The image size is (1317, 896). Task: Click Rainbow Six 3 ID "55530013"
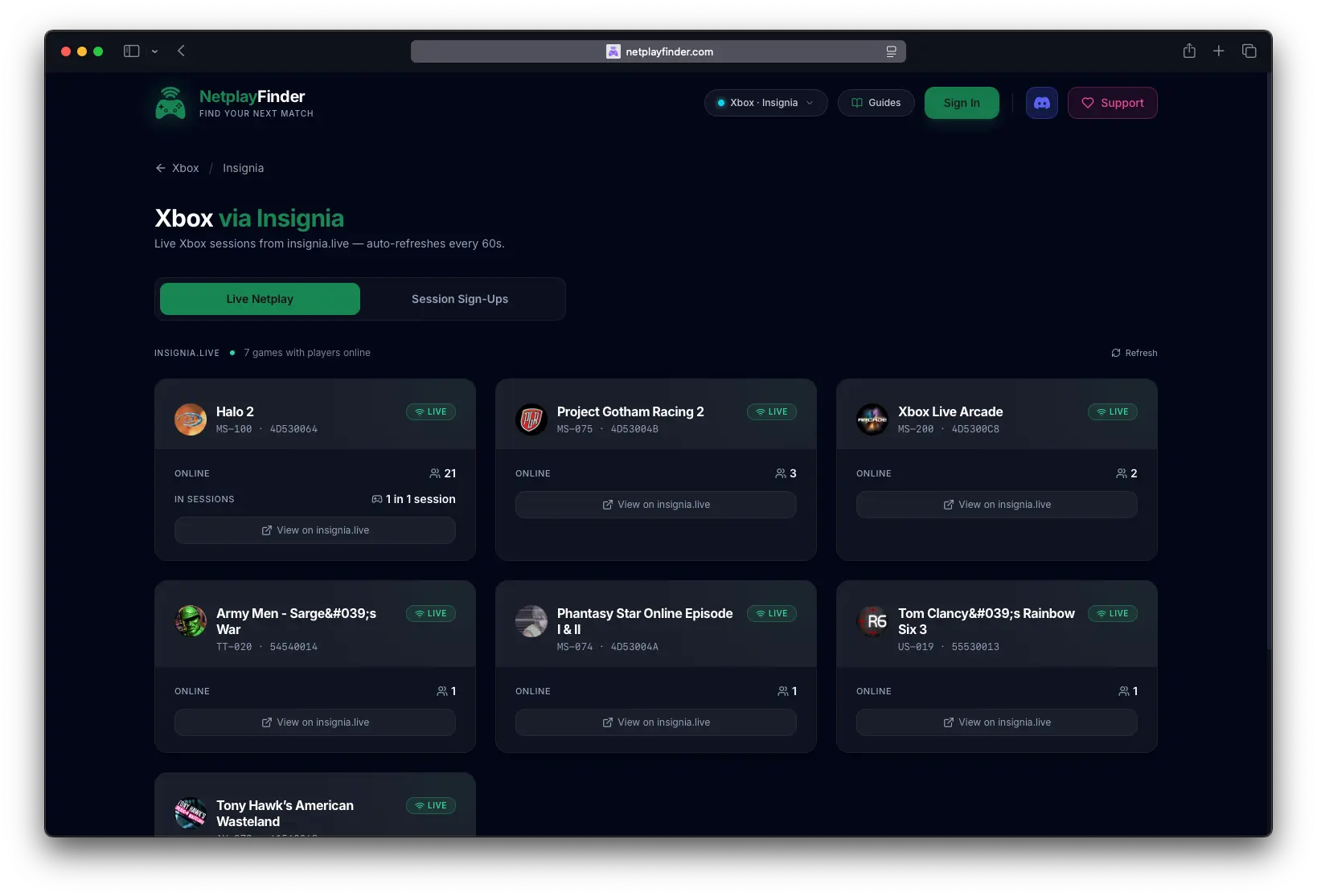click(975, 647)
